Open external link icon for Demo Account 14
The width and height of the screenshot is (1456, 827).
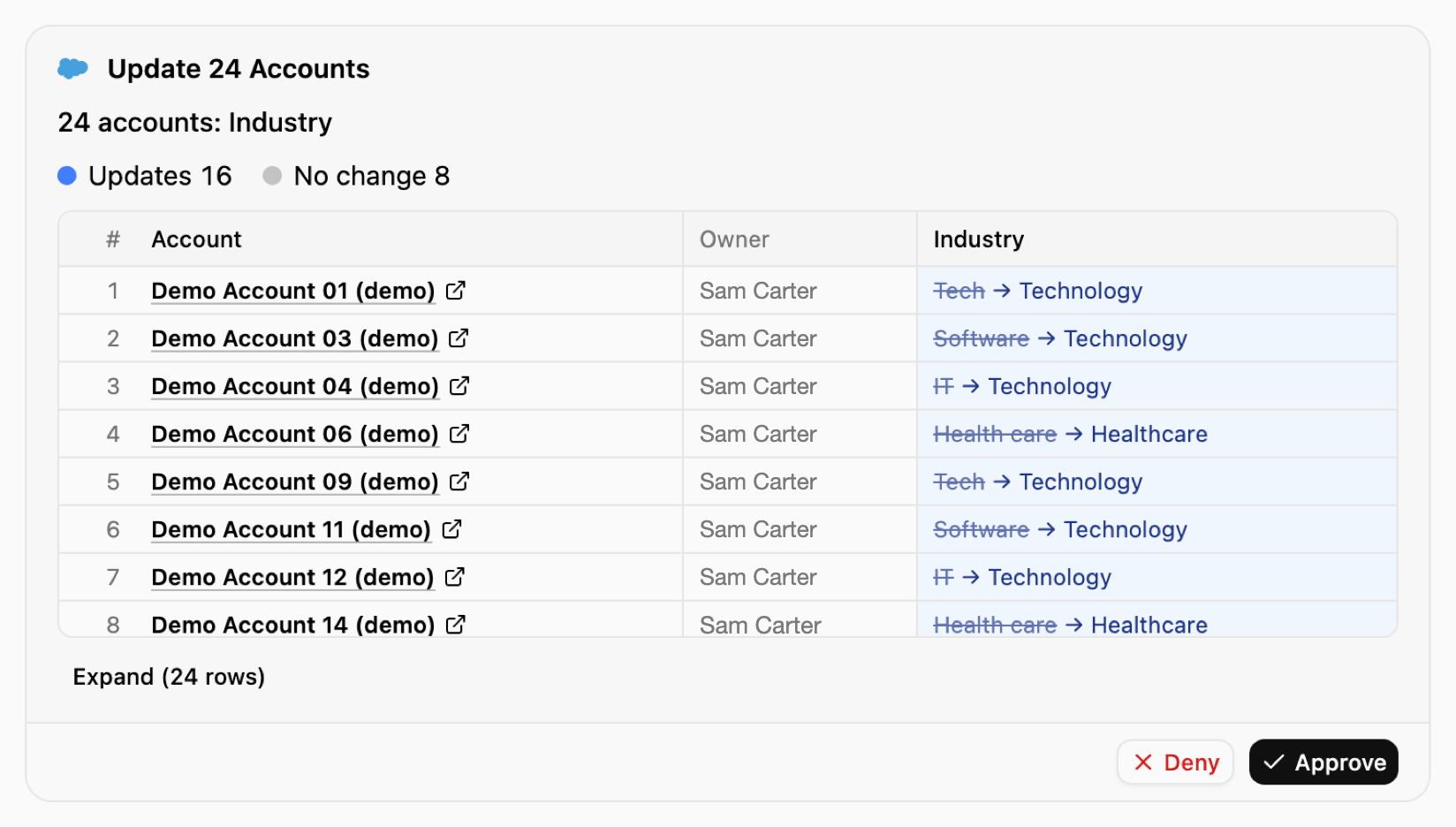pyautogui.click(x=456, y=625)
